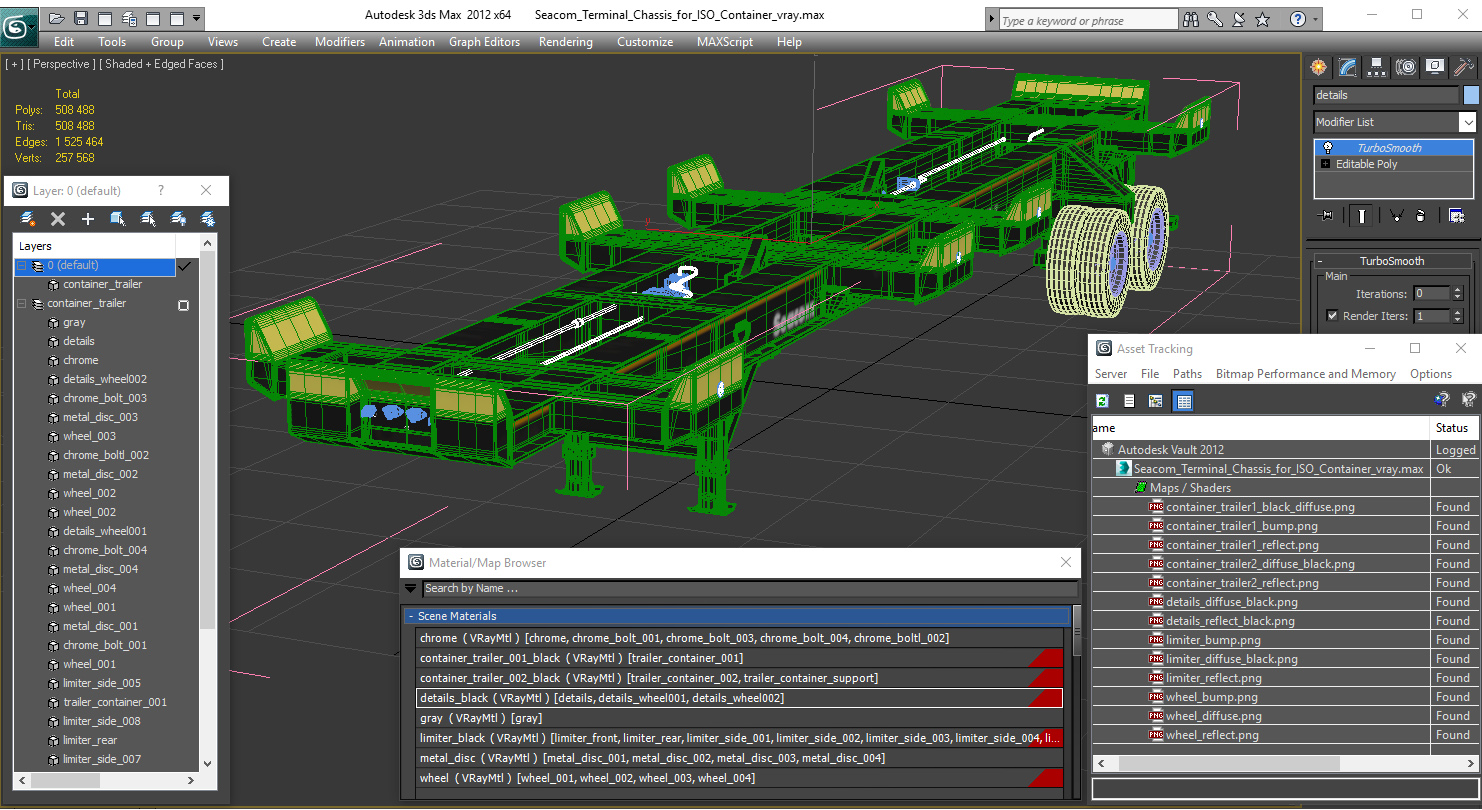Click the Make Unique icon below modifier stack
The image size is (1482, 810).
click(x=1396, y=215)
